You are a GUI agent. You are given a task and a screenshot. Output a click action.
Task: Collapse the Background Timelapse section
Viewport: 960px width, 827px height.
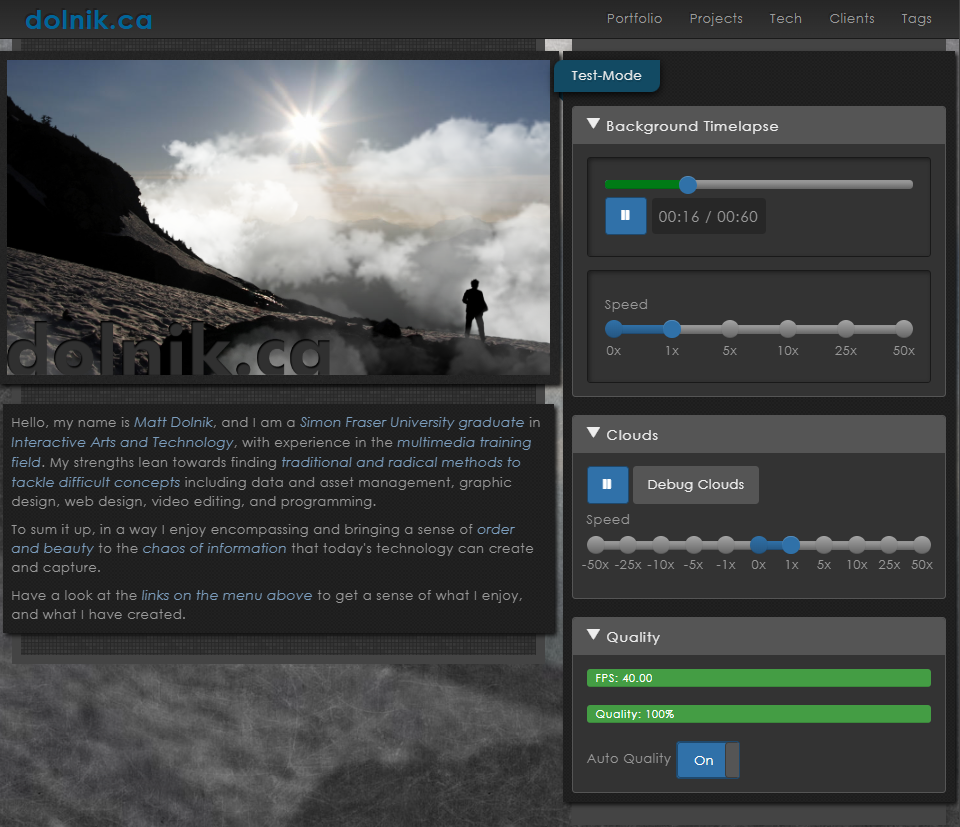click(593, 125)
